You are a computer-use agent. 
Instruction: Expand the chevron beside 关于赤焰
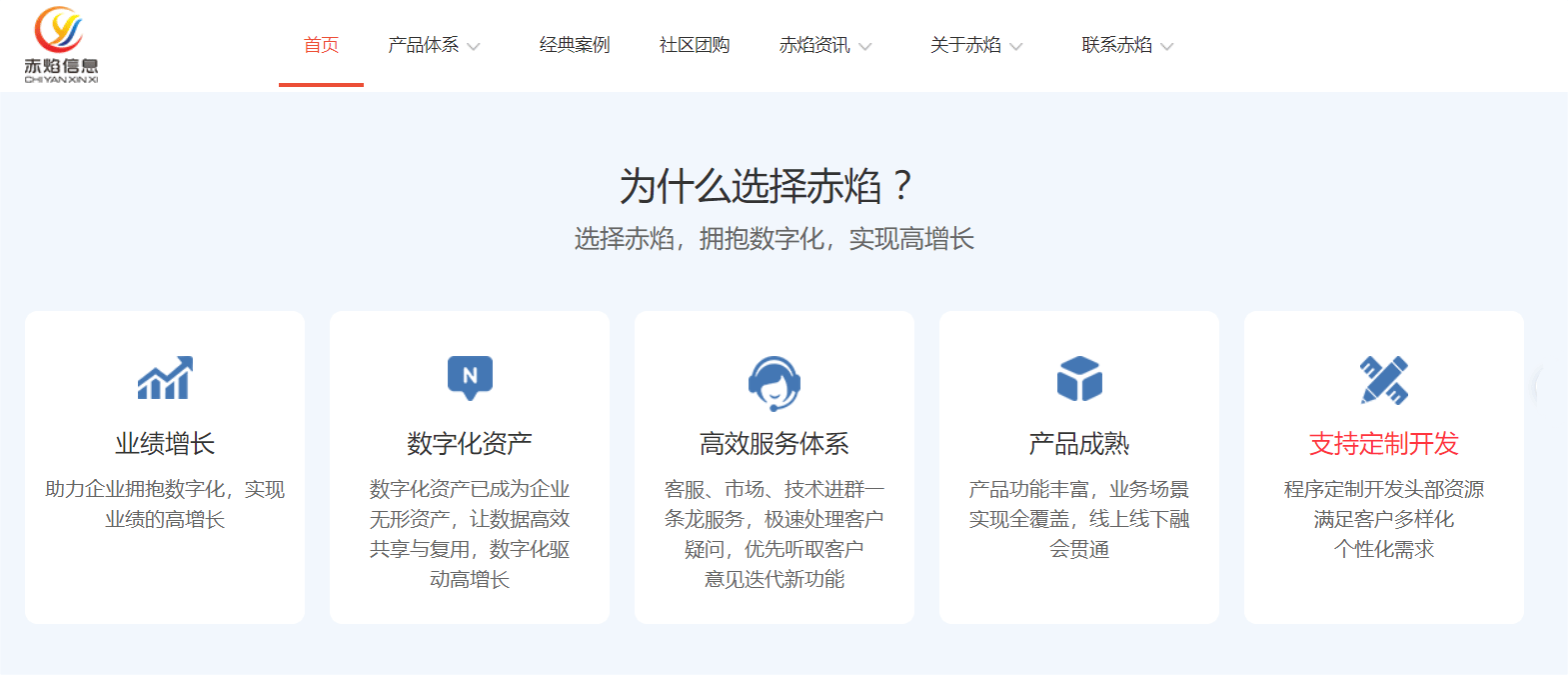coord(1016,47)
